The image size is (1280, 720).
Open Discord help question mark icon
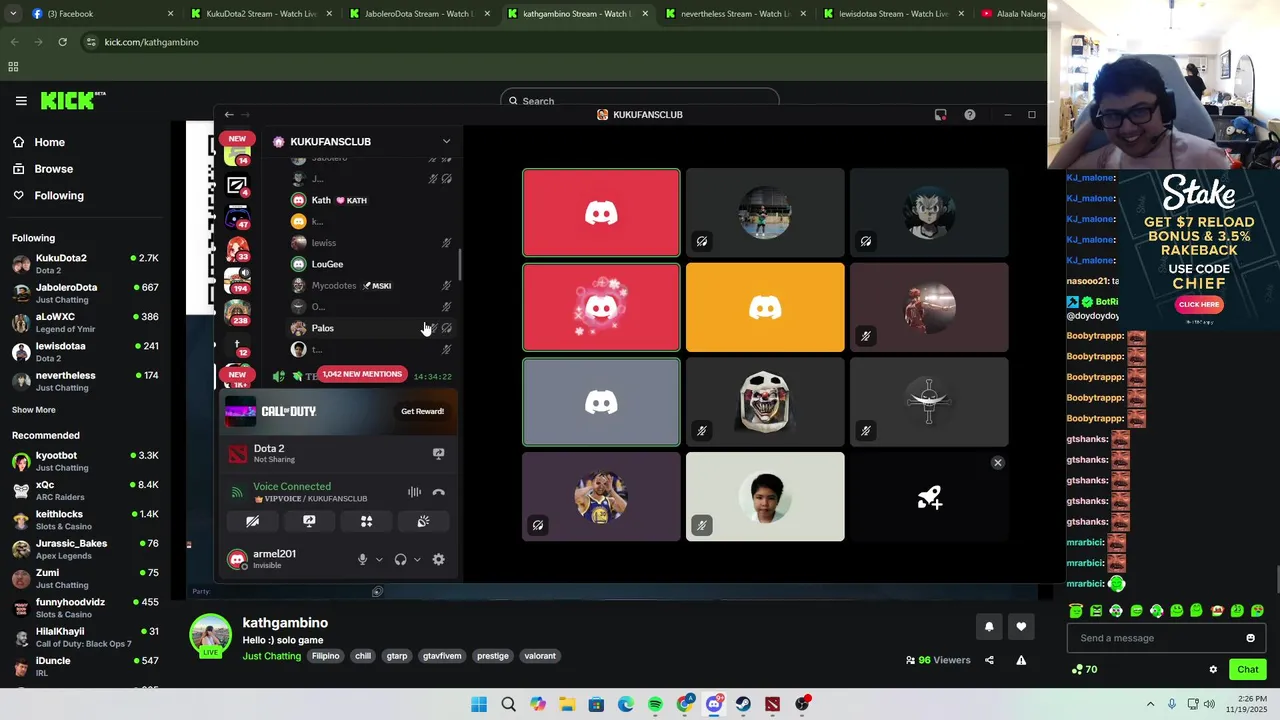[970, 115]
